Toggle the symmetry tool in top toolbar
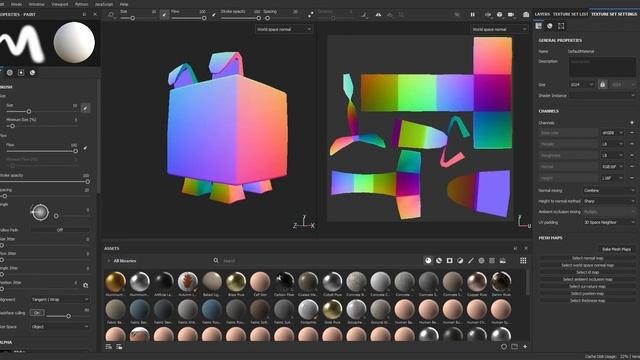 coord(378,15)
